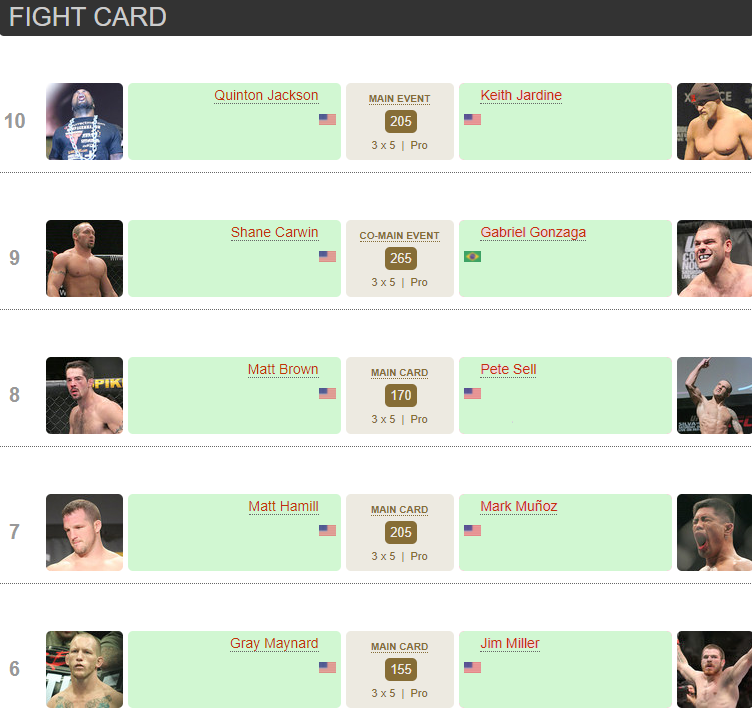Click the USA flag beside Mark Muñoz
This screenshot has width=752, height=718.
pyautogui.click(x=472, y=530)
